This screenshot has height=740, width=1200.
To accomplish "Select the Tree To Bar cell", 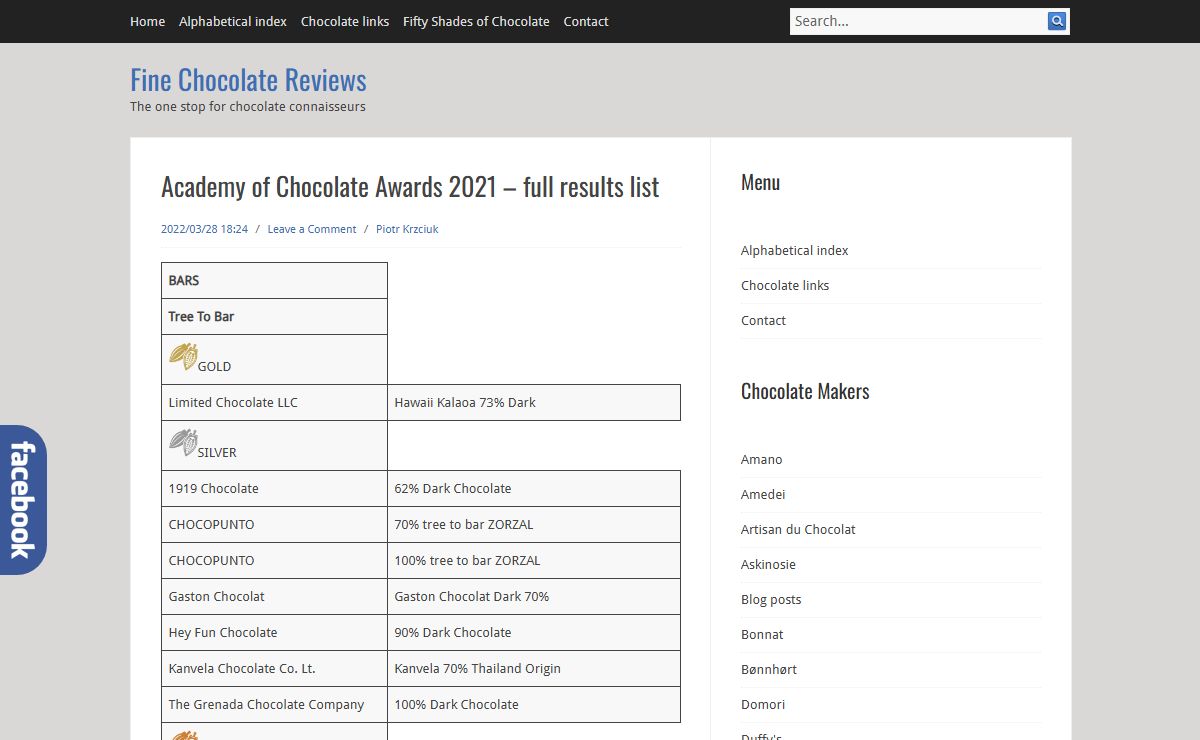I will click(x=274, y=317).
